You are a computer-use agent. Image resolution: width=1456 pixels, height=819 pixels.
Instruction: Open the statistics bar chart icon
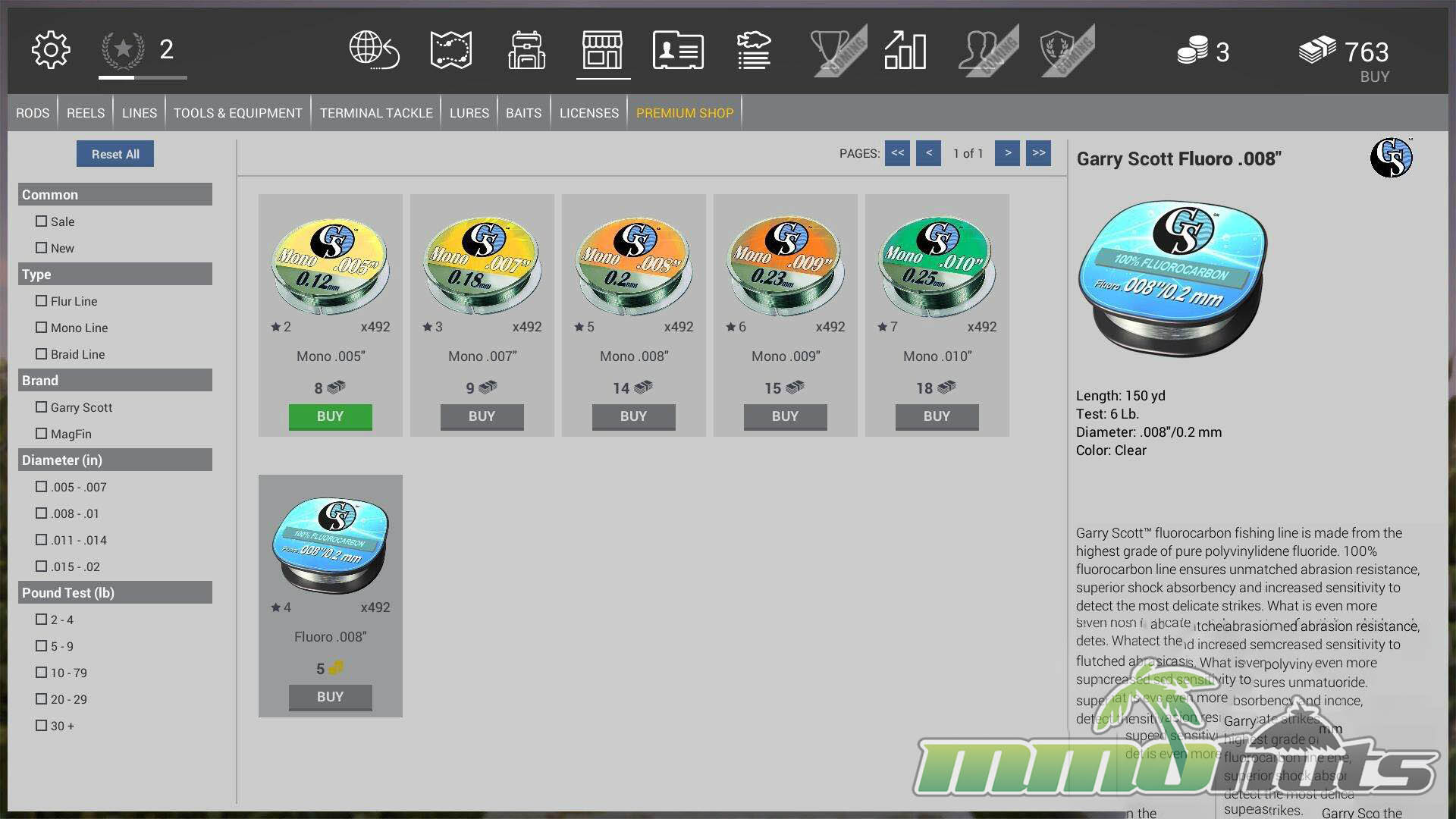tap(905, 51)
